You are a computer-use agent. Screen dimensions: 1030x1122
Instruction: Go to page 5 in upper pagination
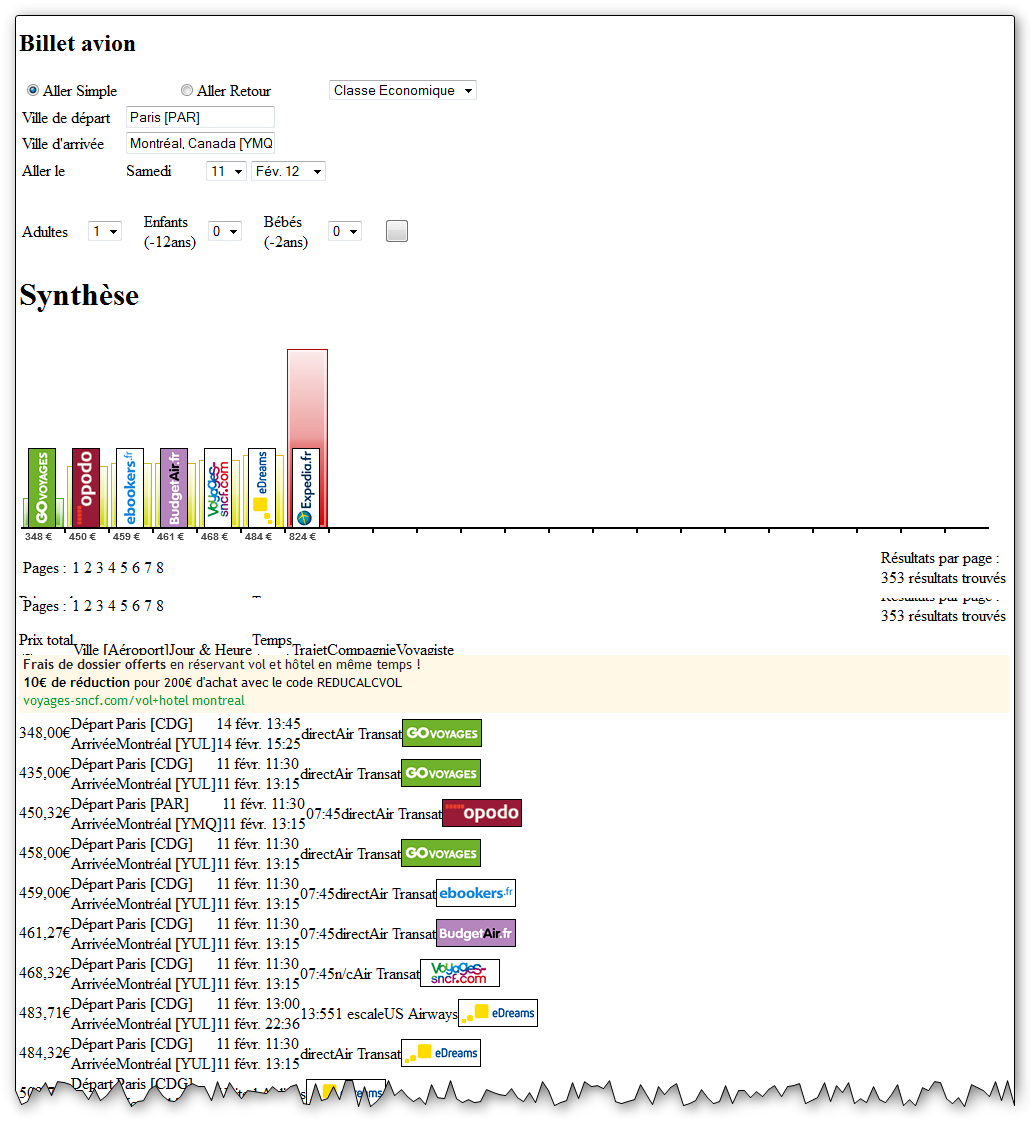124,568
